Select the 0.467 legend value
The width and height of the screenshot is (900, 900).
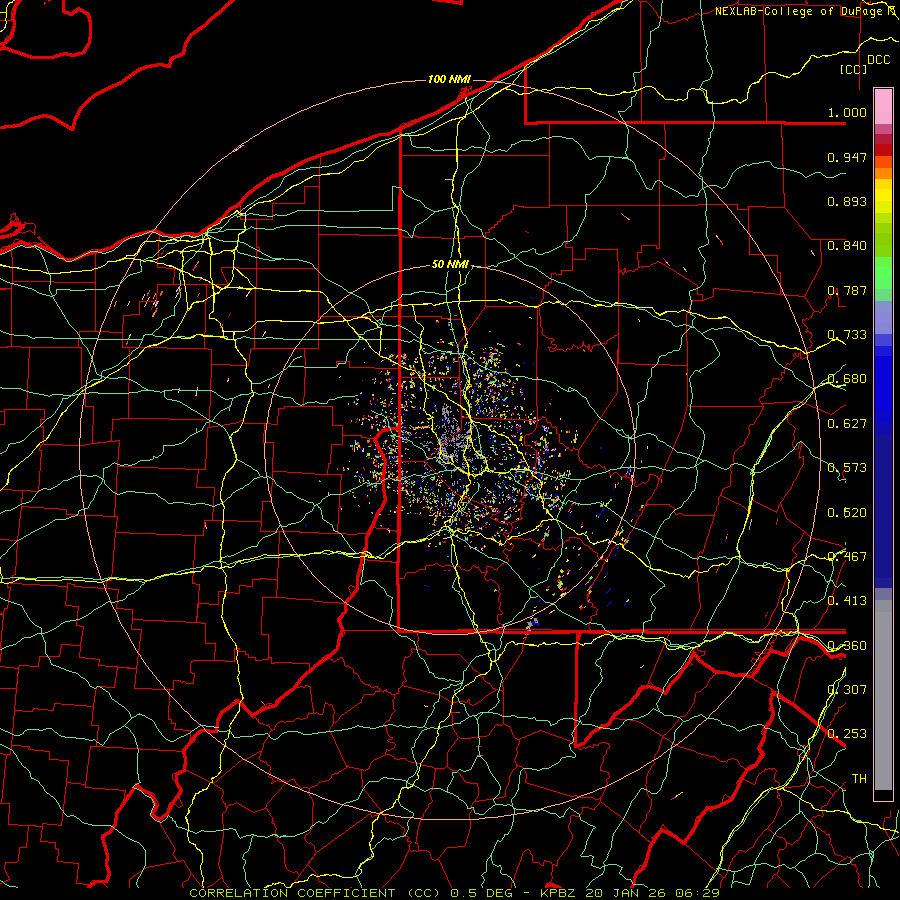[x=847, y=556]
